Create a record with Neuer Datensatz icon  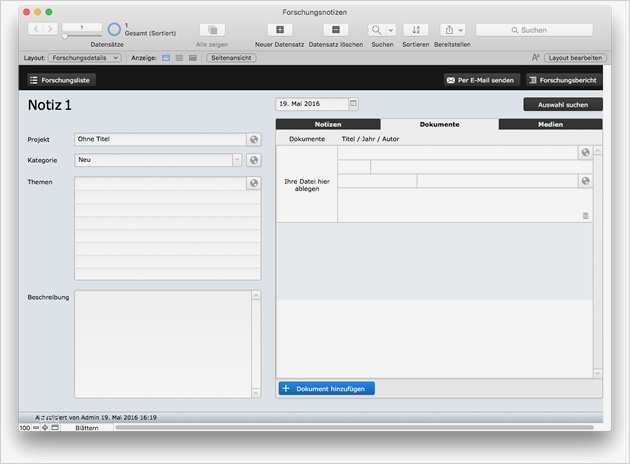click(x=280, y=30)
